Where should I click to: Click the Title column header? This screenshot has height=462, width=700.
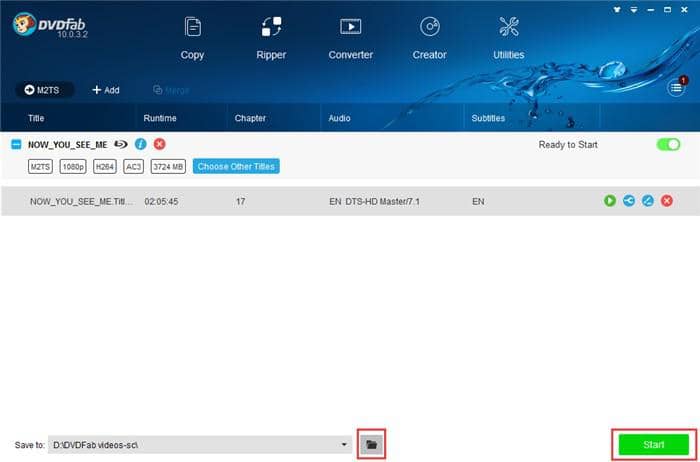(x=36, y=118)
